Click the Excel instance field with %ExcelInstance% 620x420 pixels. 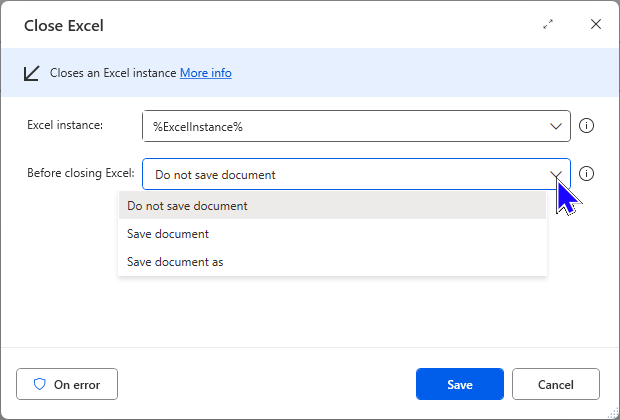(356, 126)
